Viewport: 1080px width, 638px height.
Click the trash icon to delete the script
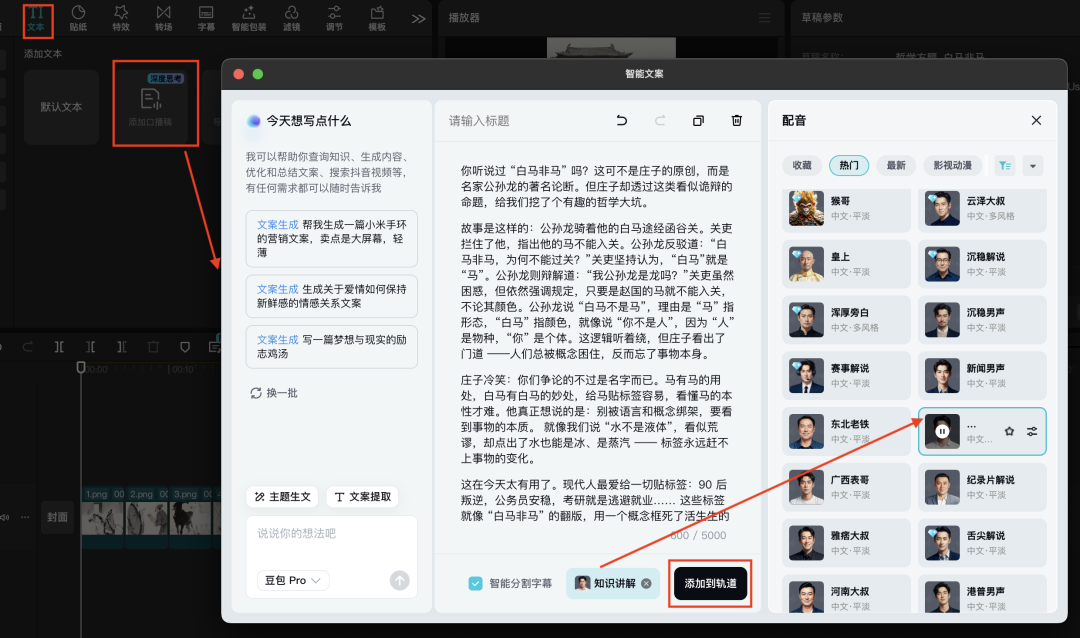click(x=737, y=119)
